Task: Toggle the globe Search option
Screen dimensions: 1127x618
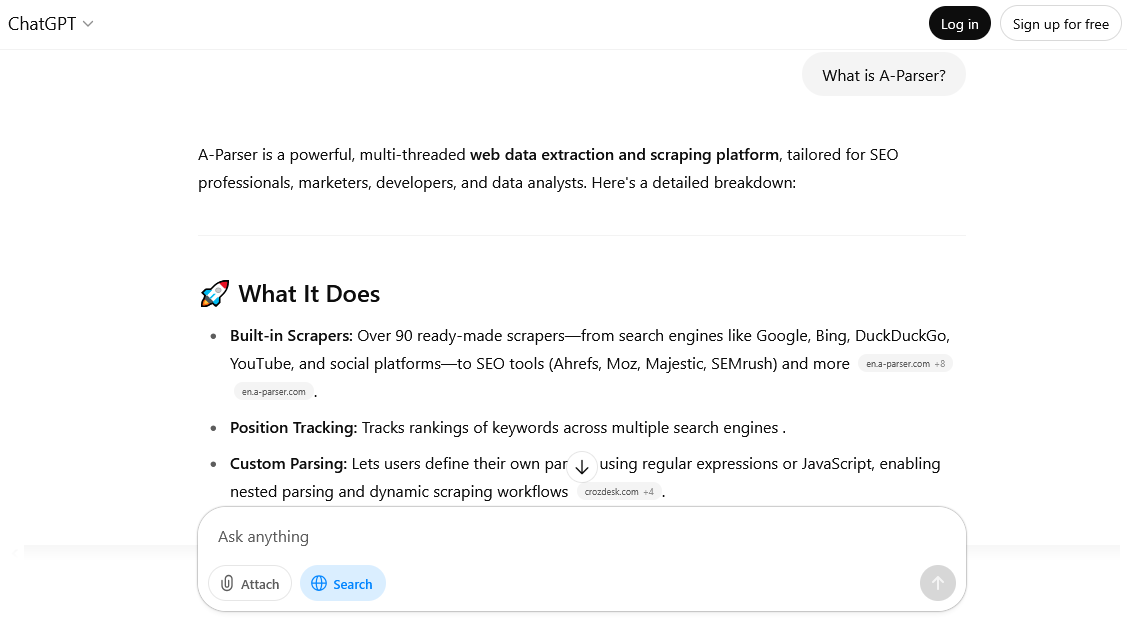Action: pyautogui.click(x=342, y=584)
